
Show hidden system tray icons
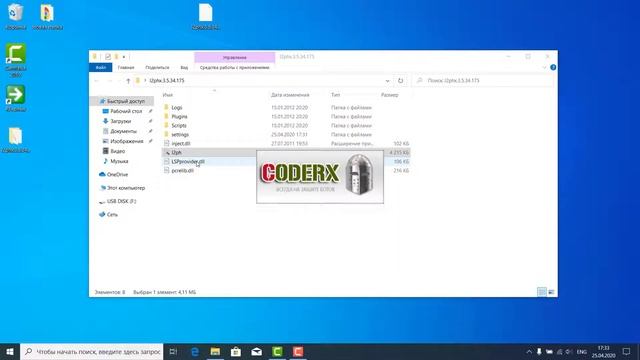(x=529, y=351)
